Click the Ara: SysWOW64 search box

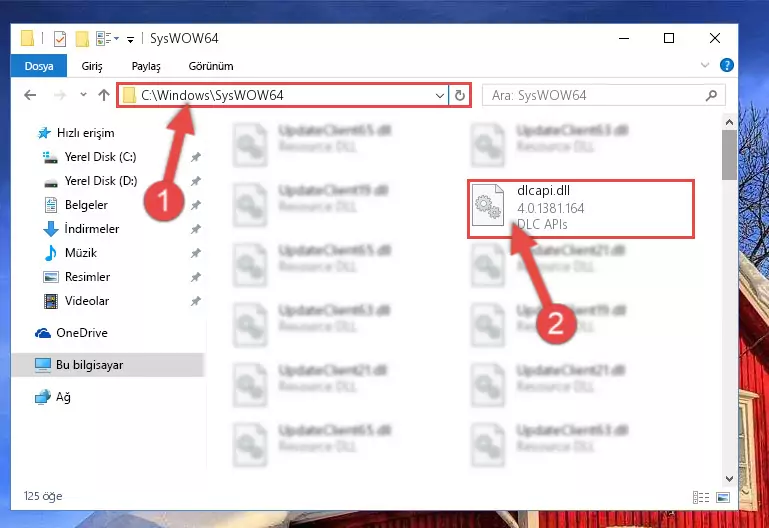pos(603,95)
